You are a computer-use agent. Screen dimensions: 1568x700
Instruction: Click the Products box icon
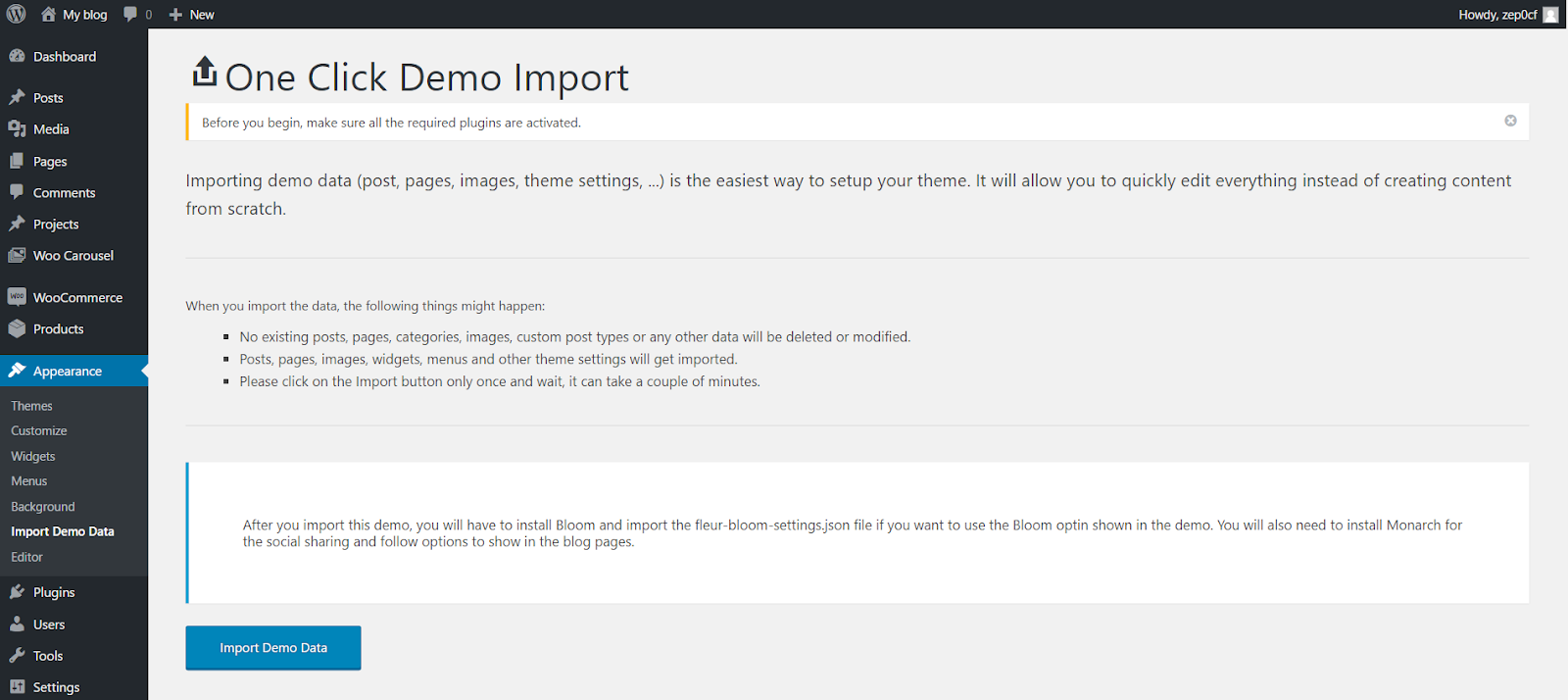[x=17, y=329]
